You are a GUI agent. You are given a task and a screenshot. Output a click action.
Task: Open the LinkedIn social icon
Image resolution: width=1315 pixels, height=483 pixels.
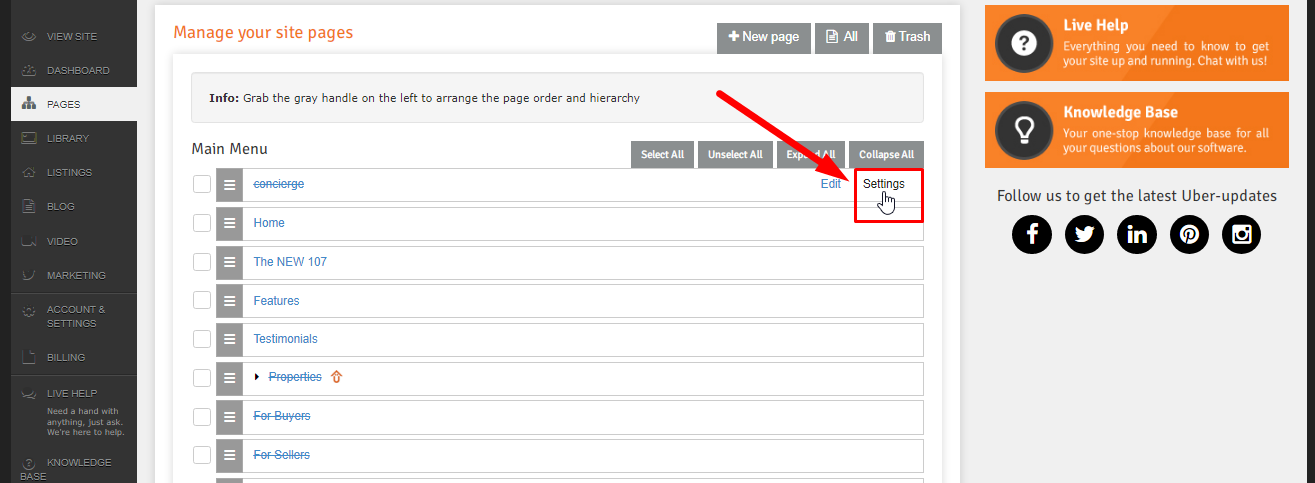coord(1137,234)
